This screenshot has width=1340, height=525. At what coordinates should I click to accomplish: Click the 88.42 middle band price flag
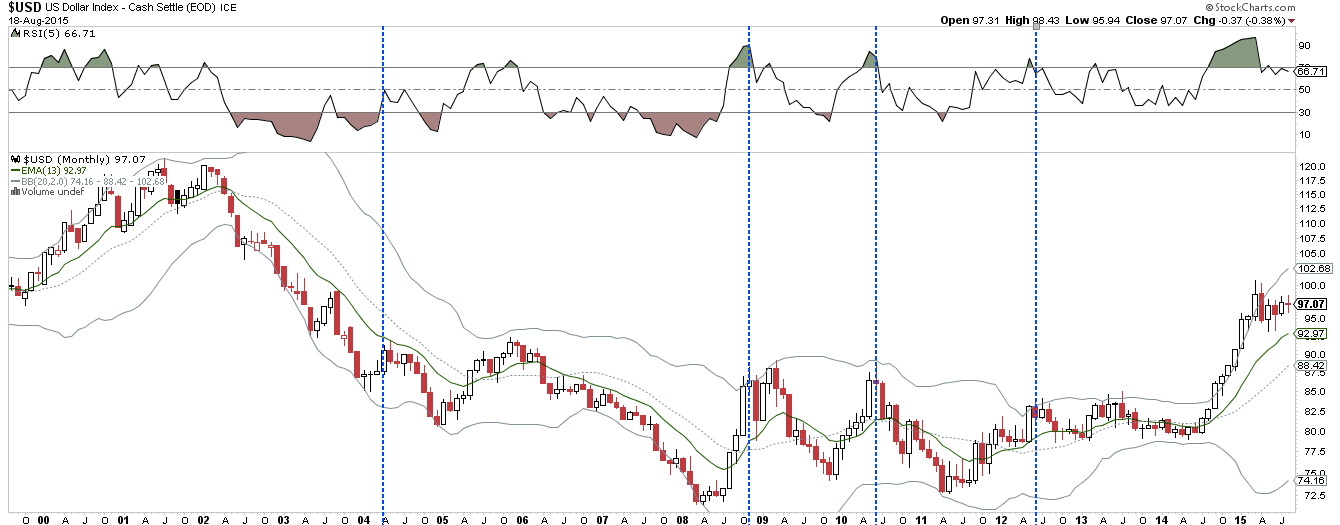point(1310,365)
